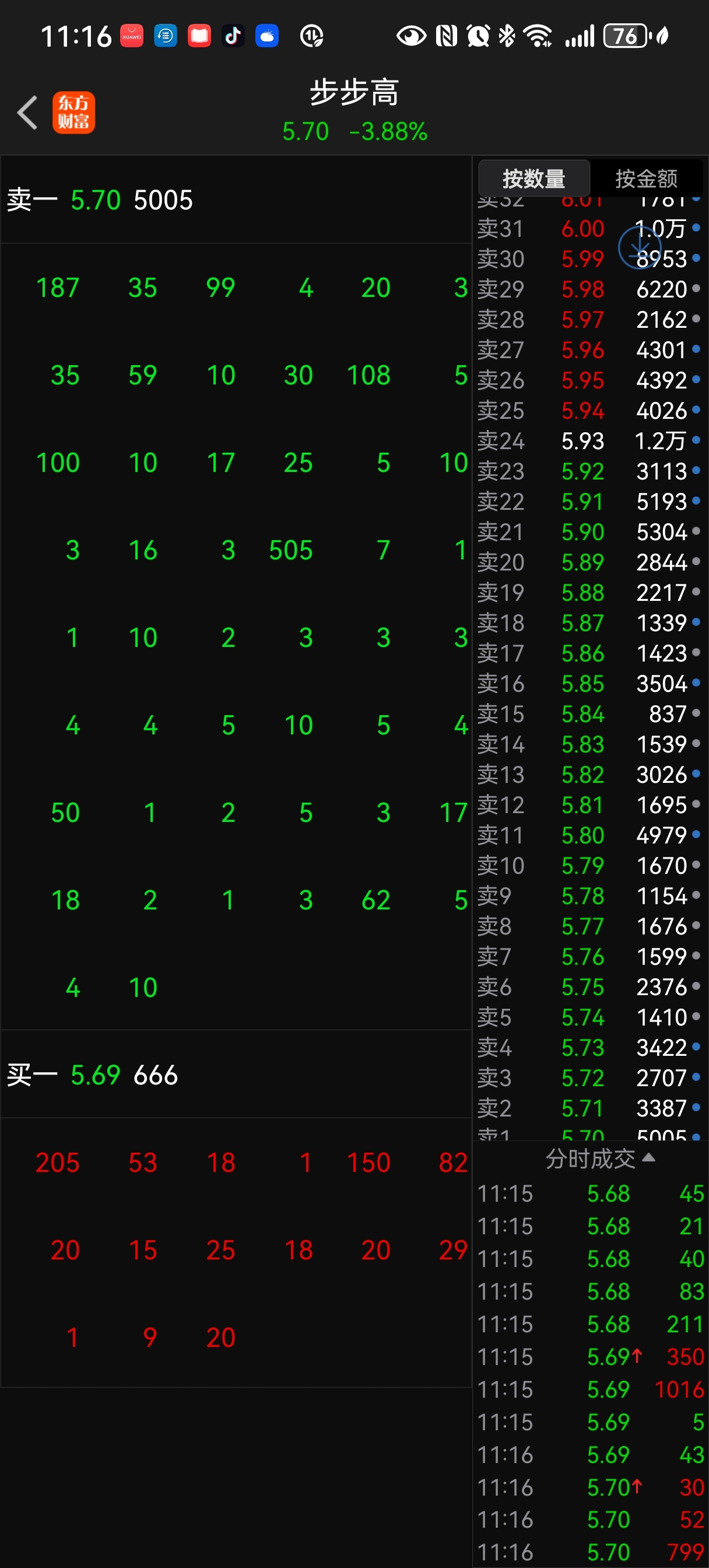
Task: Select the 卖14 5.83 price
Action: coord(583,744)
